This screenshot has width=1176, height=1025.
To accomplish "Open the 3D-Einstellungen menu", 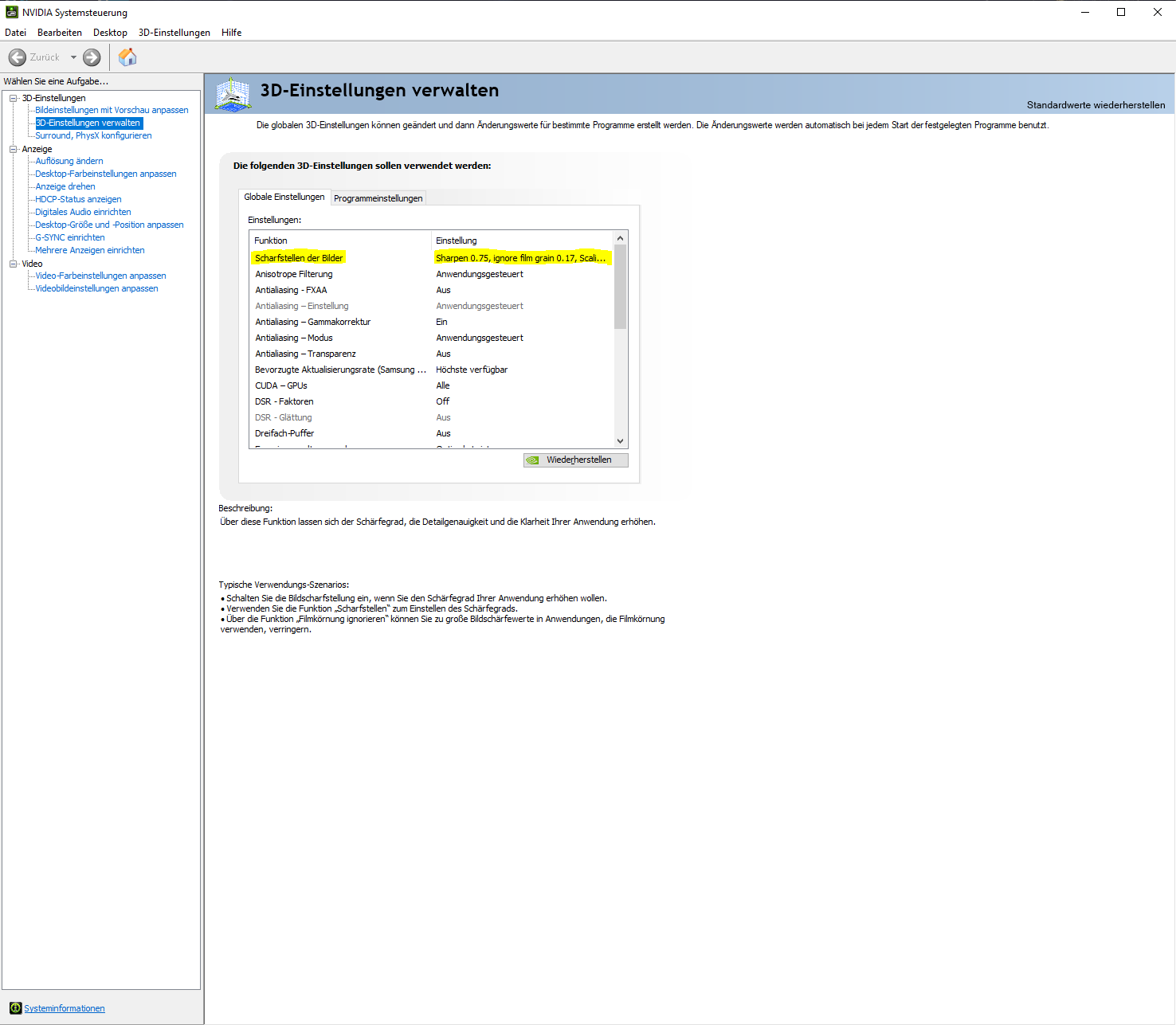I will point(174,33).
